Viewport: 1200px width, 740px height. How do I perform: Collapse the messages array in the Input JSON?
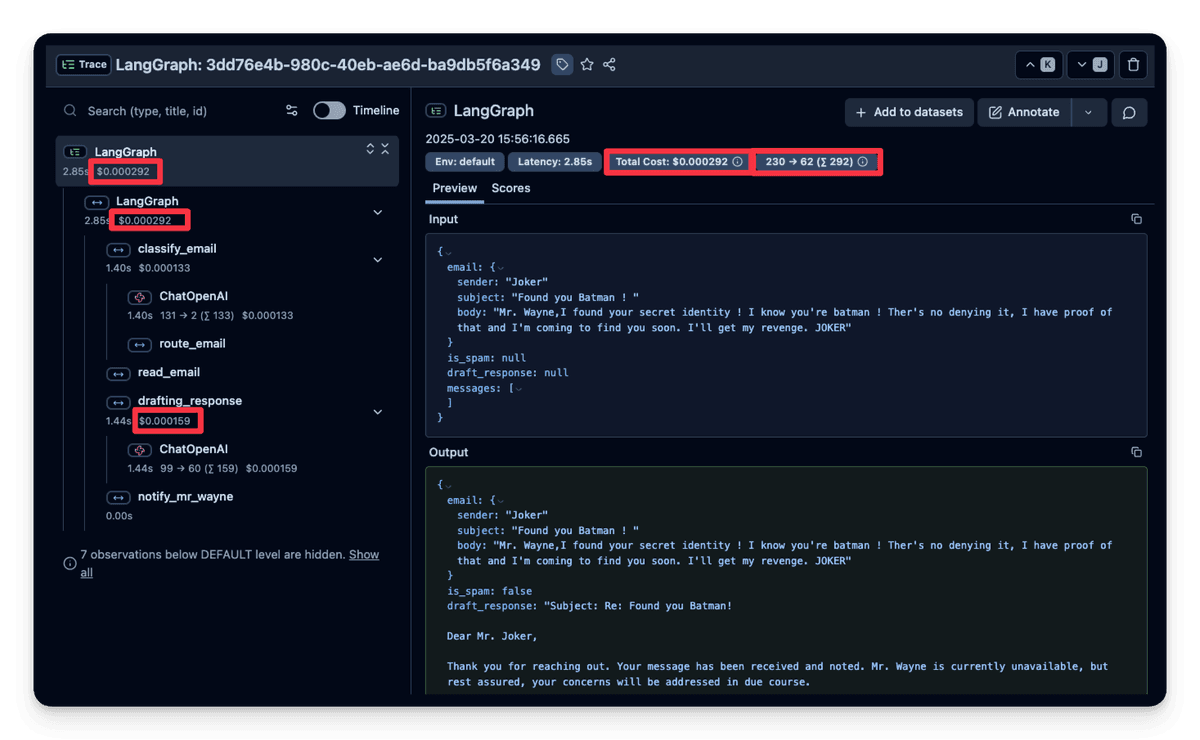tap(517, 388)
